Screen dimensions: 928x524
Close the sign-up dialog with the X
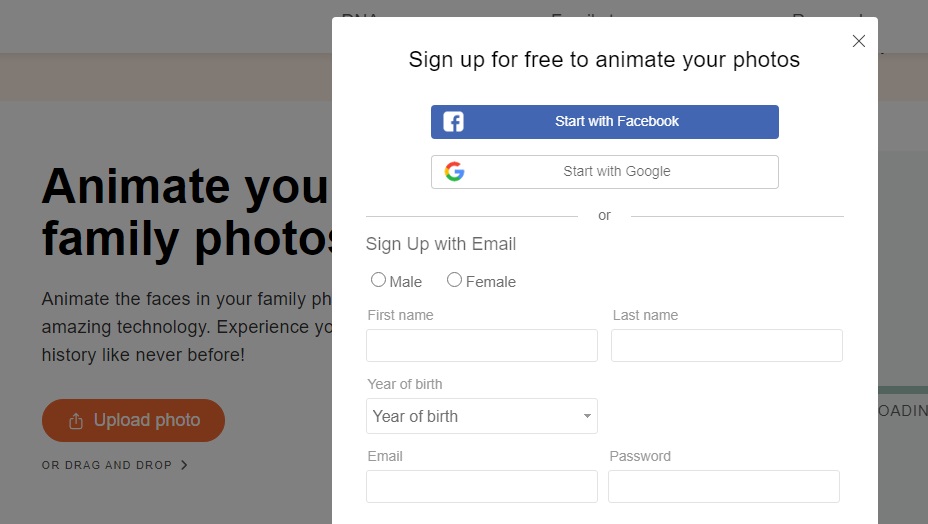pos(858,41)
